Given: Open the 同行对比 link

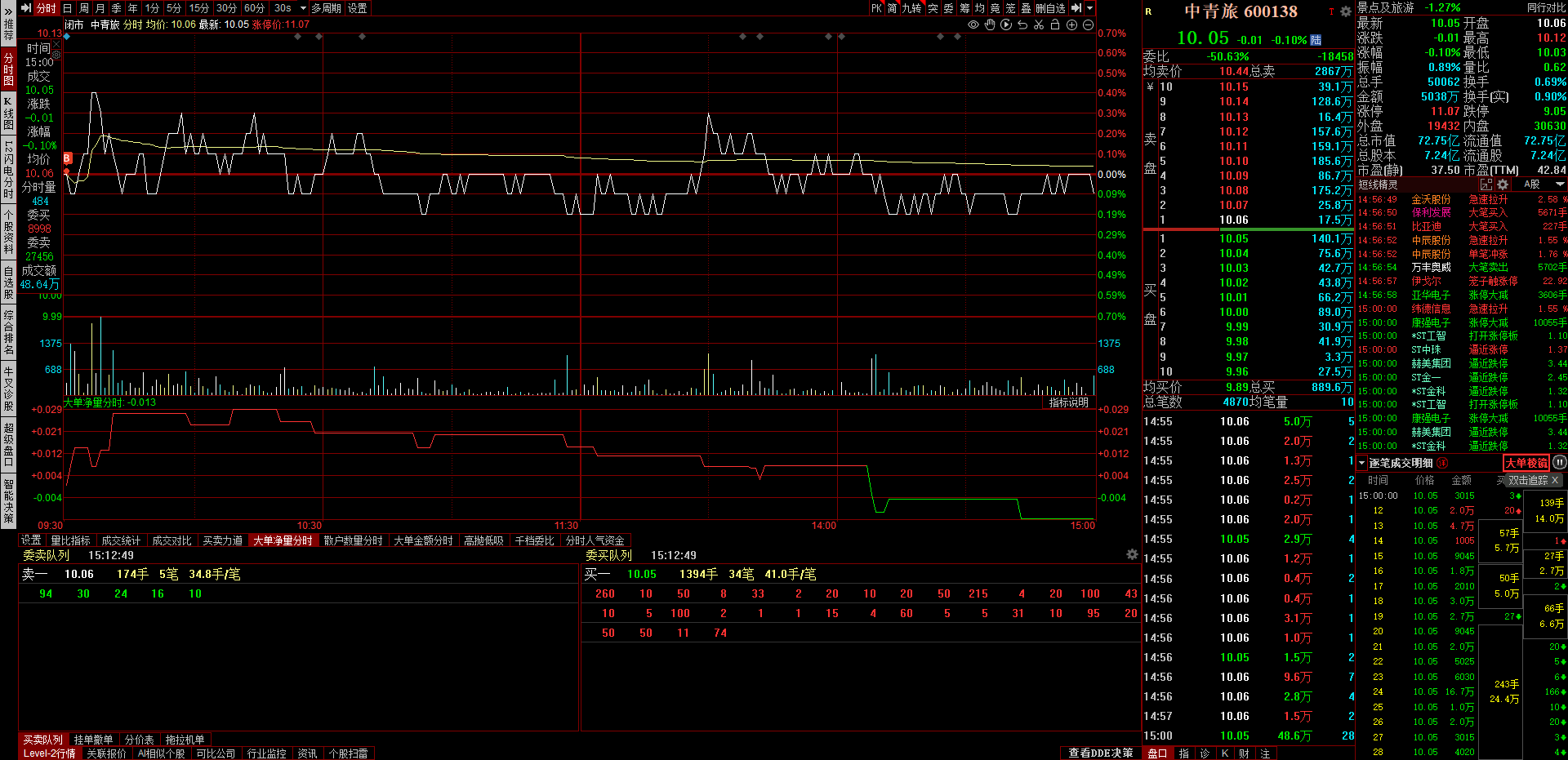Looking at the screenshot, I should click(x=1546, y=7).
